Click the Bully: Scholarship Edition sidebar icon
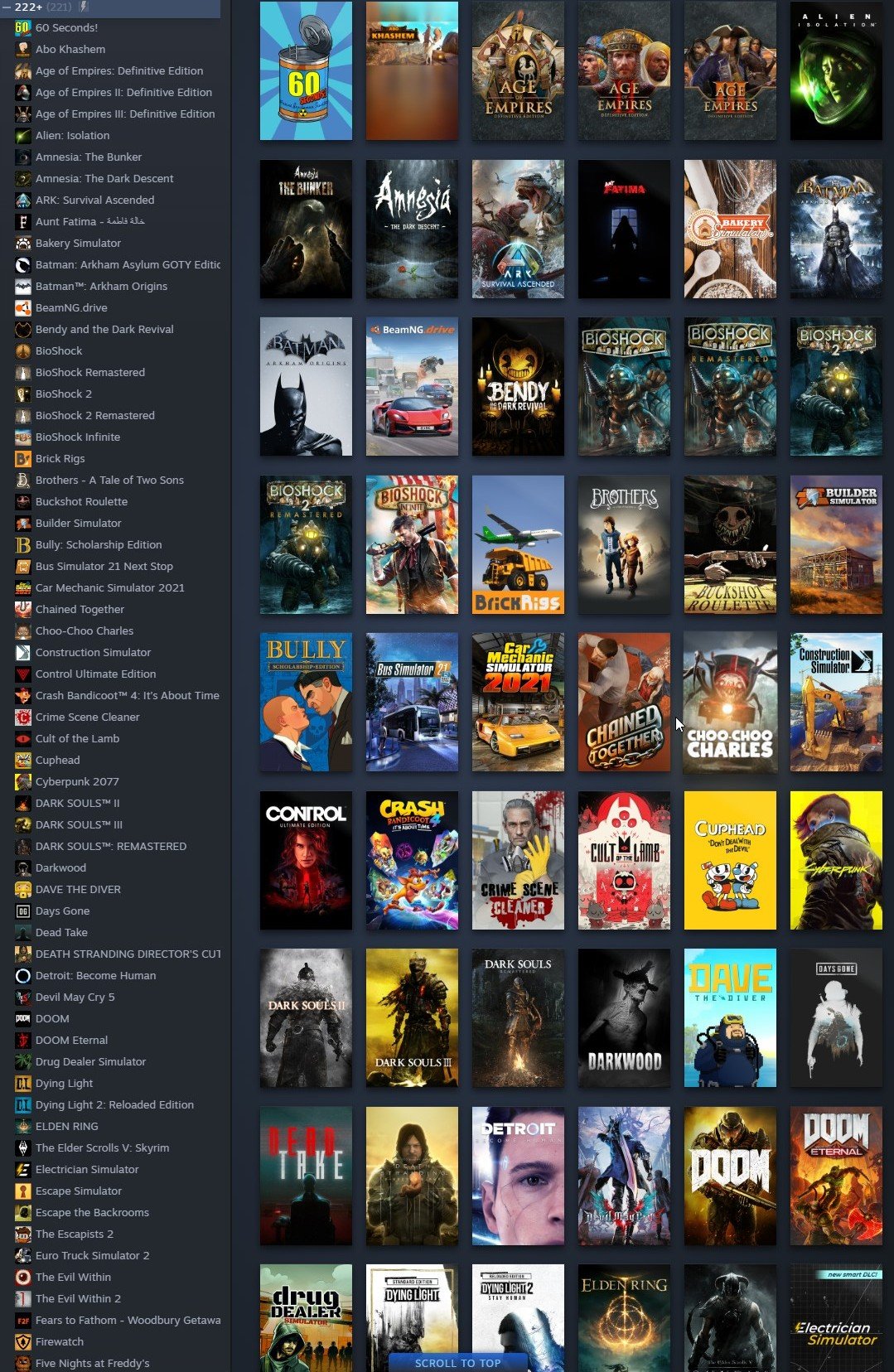Image resolution: width=894 pixels, height=1372 pixels. (x=23, y=544)
